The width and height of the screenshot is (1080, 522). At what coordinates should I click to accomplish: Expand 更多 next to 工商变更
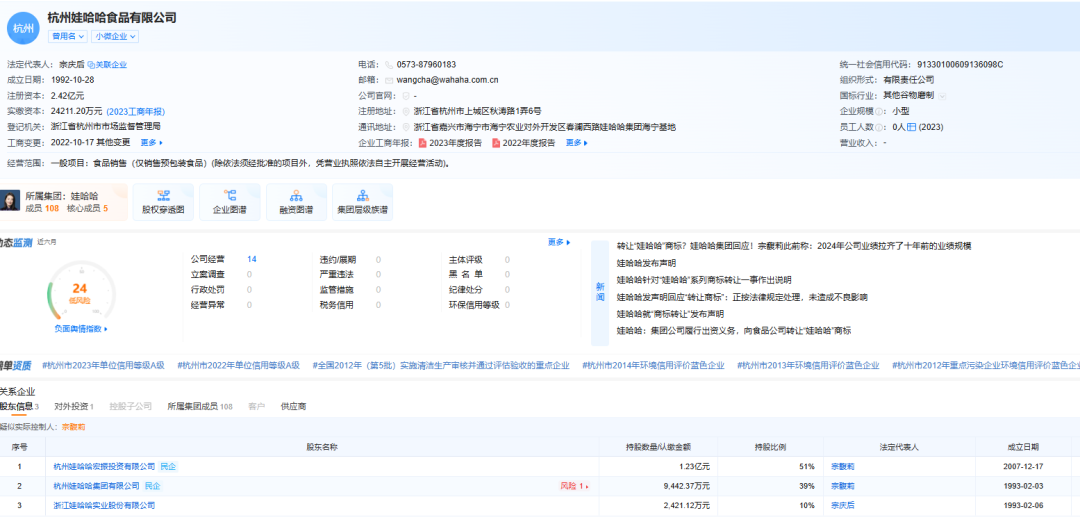tap(151, 143)
